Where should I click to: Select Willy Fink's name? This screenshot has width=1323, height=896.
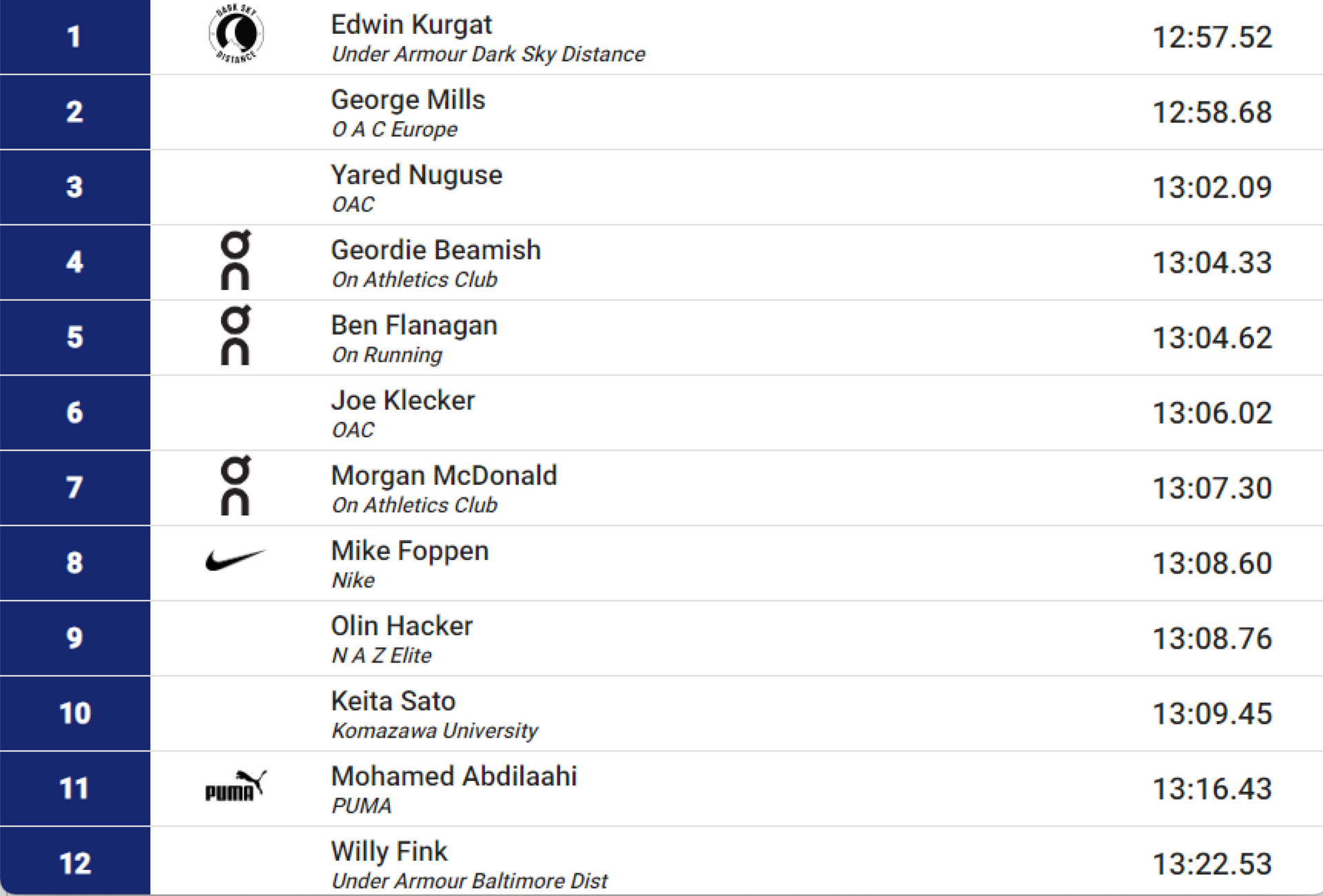389,851
